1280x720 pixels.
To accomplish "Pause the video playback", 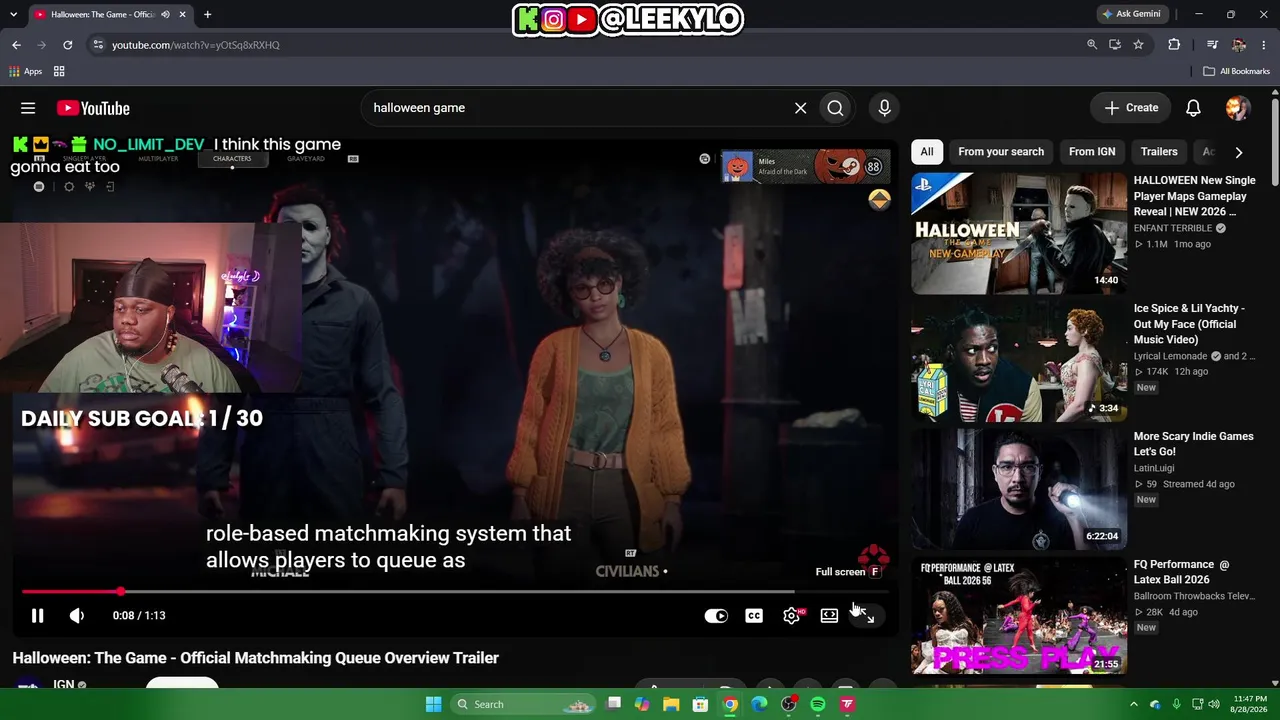I will point(37,616).
